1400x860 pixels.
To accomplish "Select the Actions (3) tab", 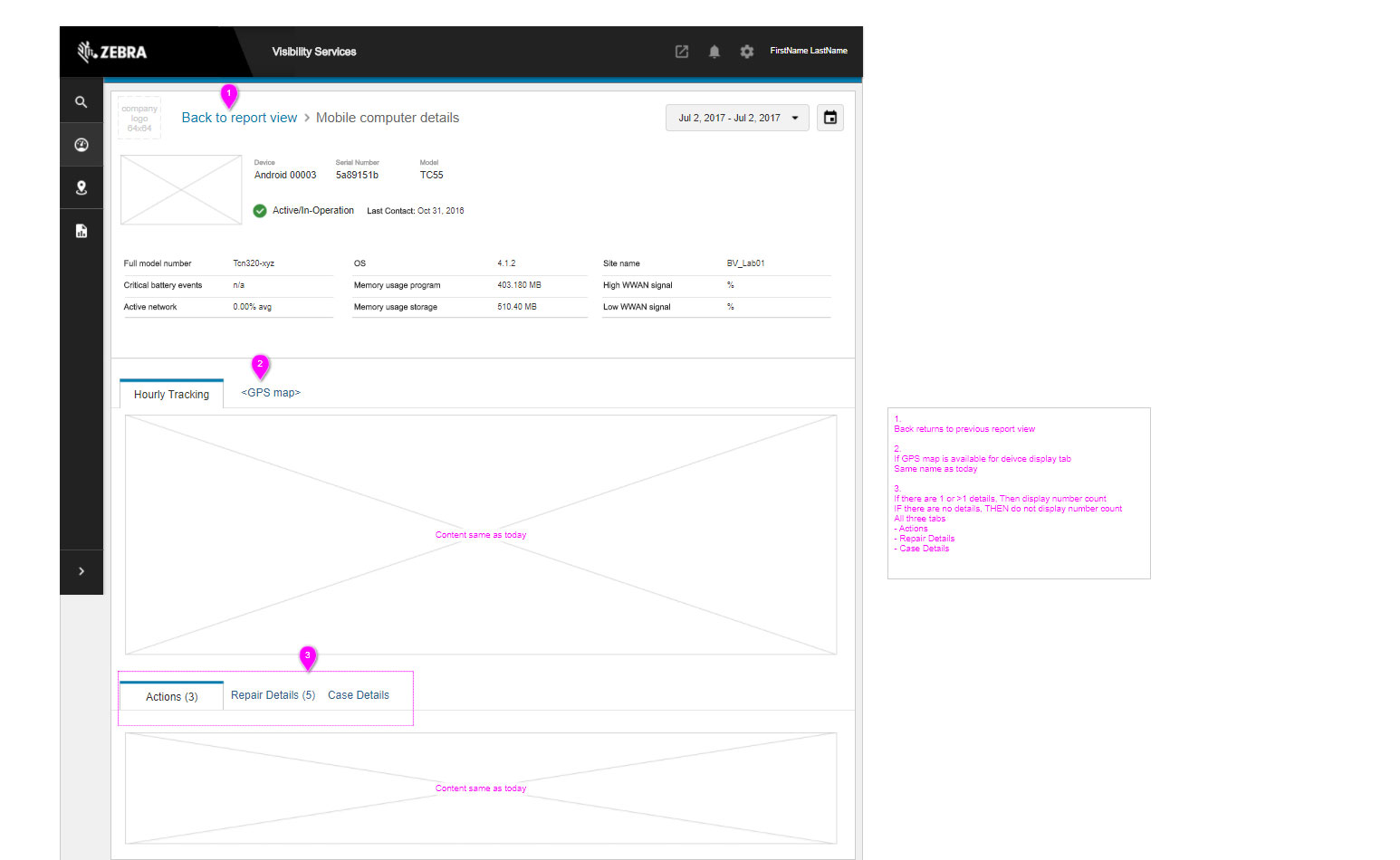I will pyautogui.click(x=171, y=697).
